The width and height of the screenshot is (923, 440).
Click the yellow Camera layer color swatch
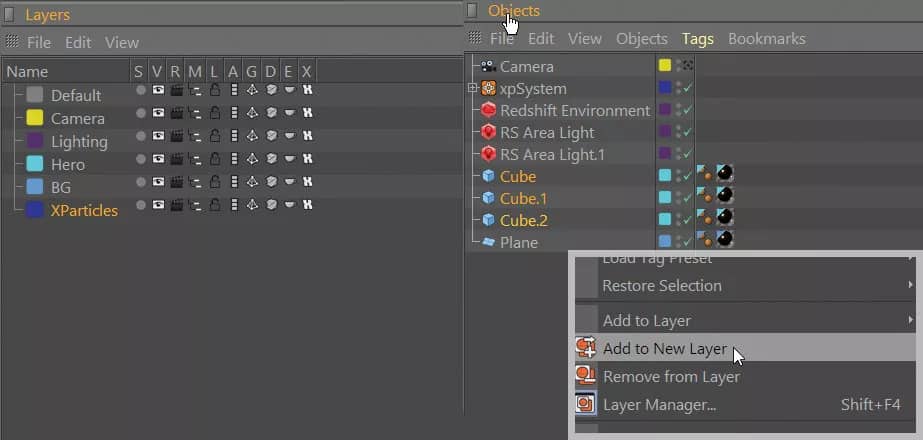[35, 118]
